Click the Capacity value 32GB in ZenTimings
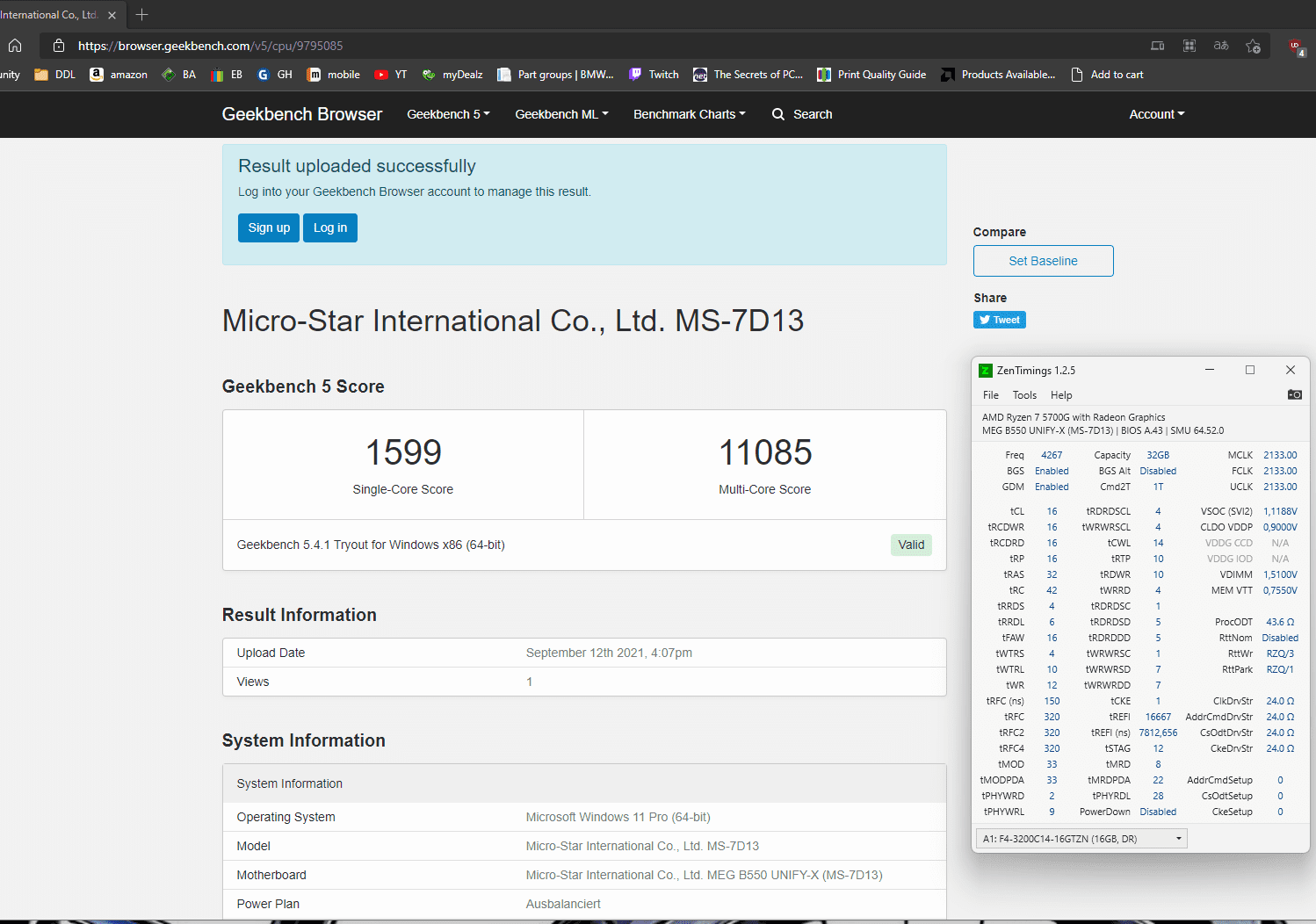Viewport: 1316px width, 924px height. pyautogui.click(x=1158, y=455)
